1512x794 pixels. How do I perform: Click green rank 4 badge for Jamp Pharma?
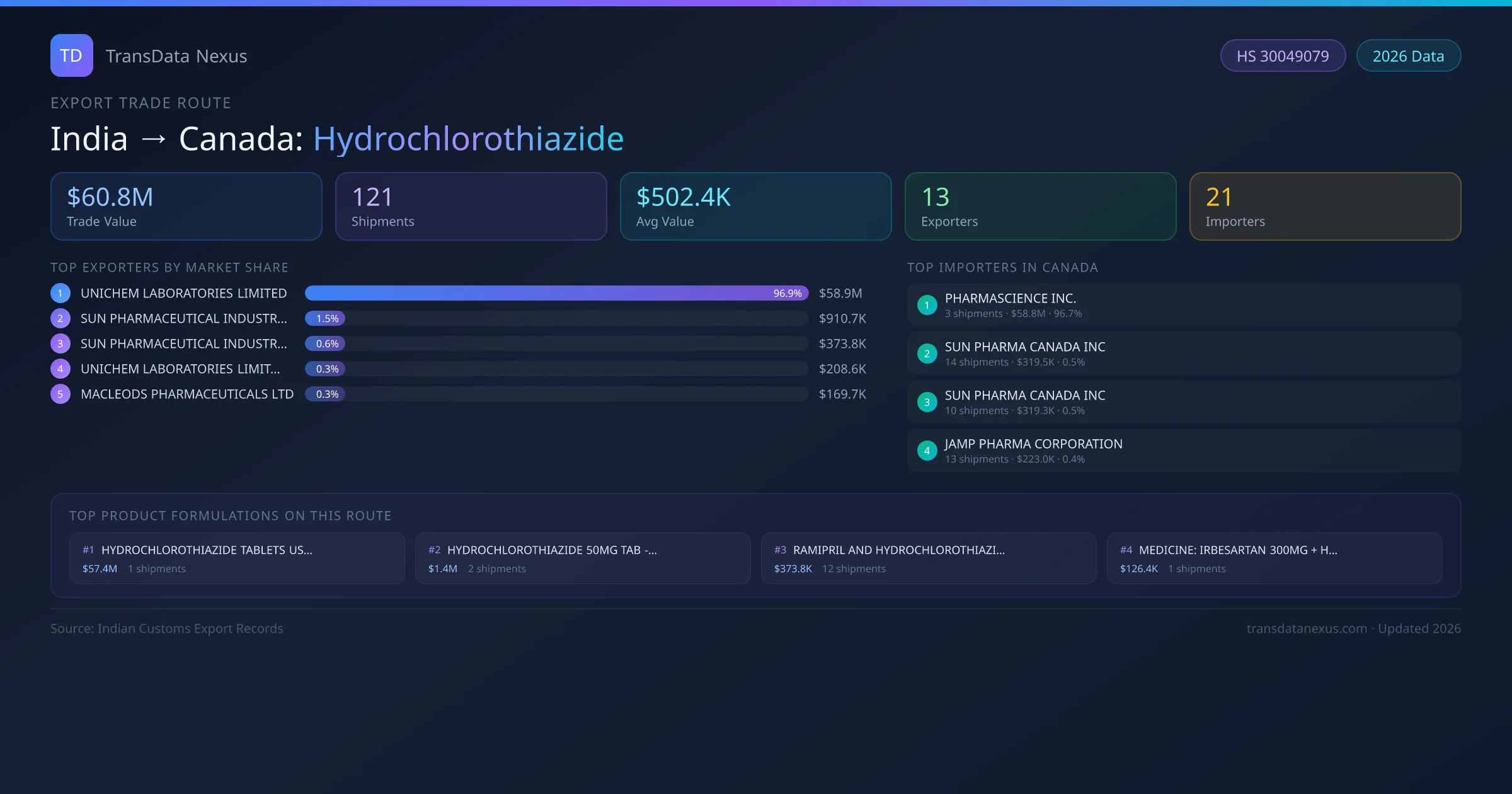(927, 451)
